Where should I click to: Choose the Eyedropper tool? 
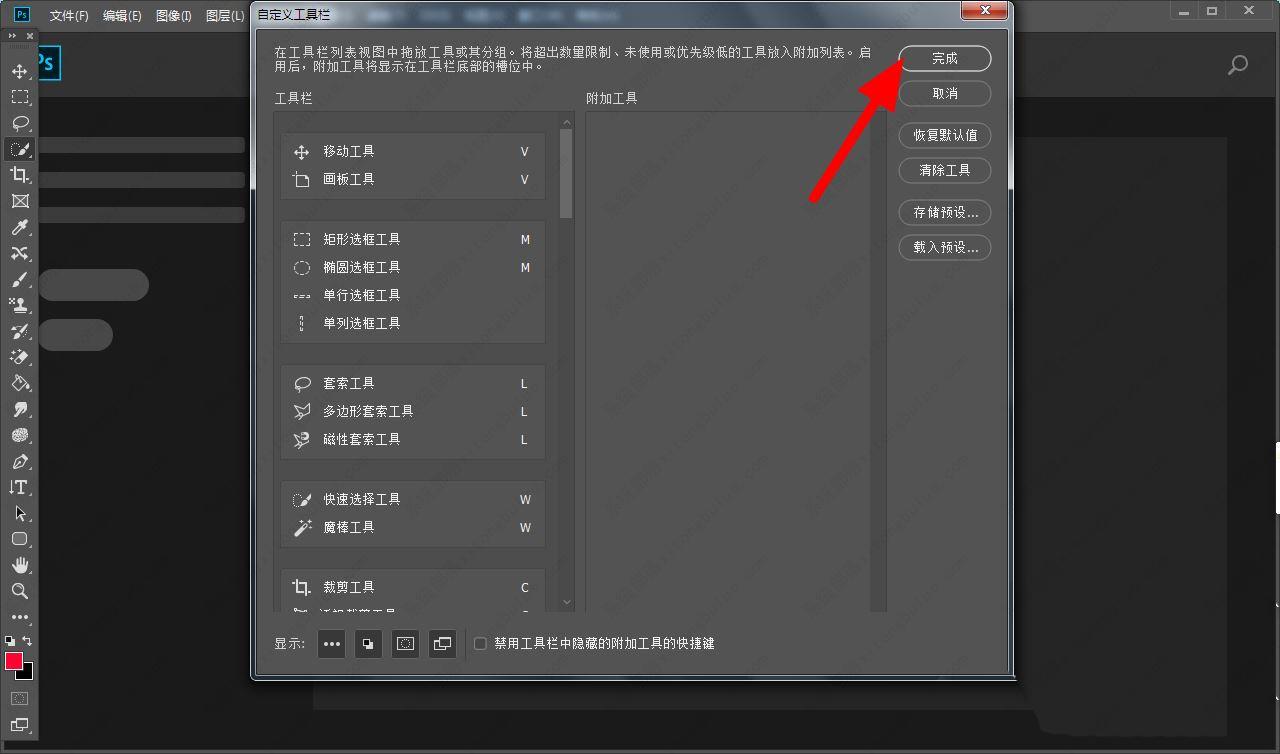click(x=20, y=227)
